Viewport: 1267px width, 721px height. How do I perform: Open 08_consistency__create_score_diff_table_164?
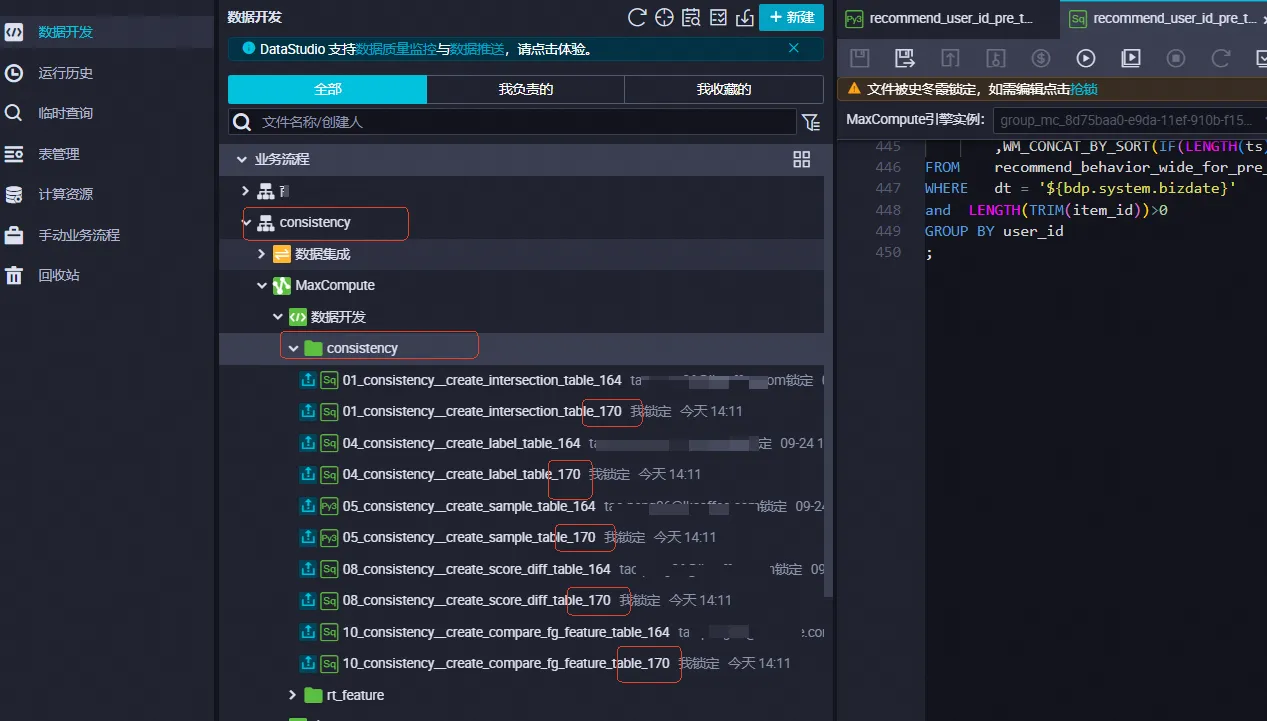tap(476, 569)
